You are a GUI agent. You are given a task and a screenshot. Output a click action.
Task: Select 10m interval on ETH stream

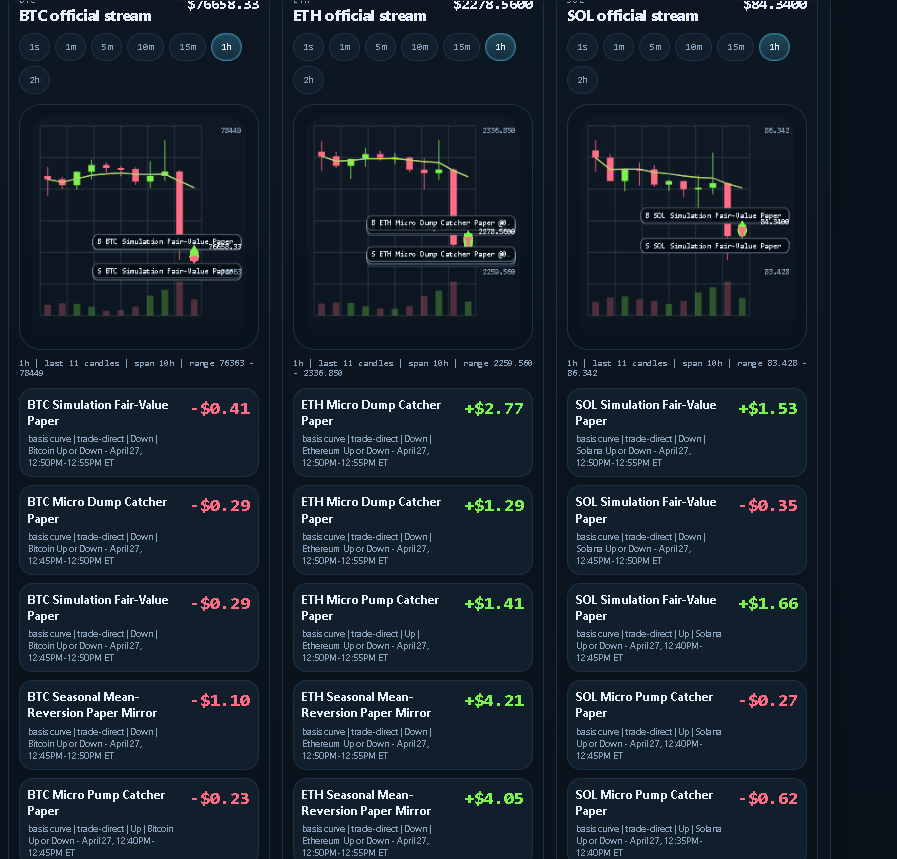419,47
